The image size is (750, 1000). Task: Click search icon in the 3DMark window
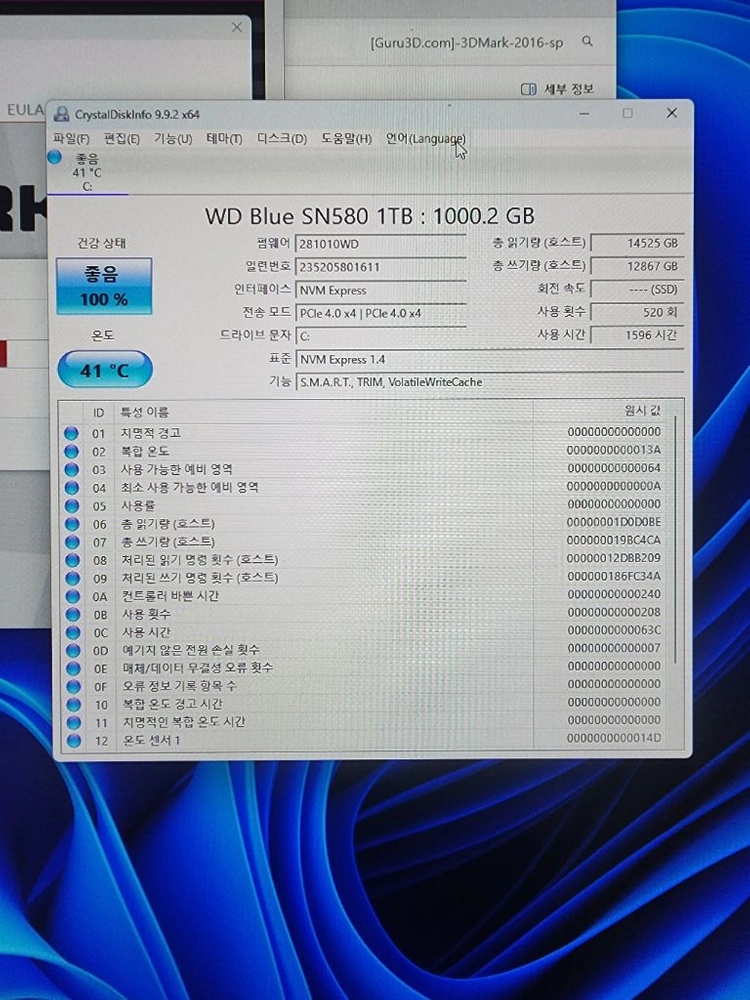[x=587, y=41]
